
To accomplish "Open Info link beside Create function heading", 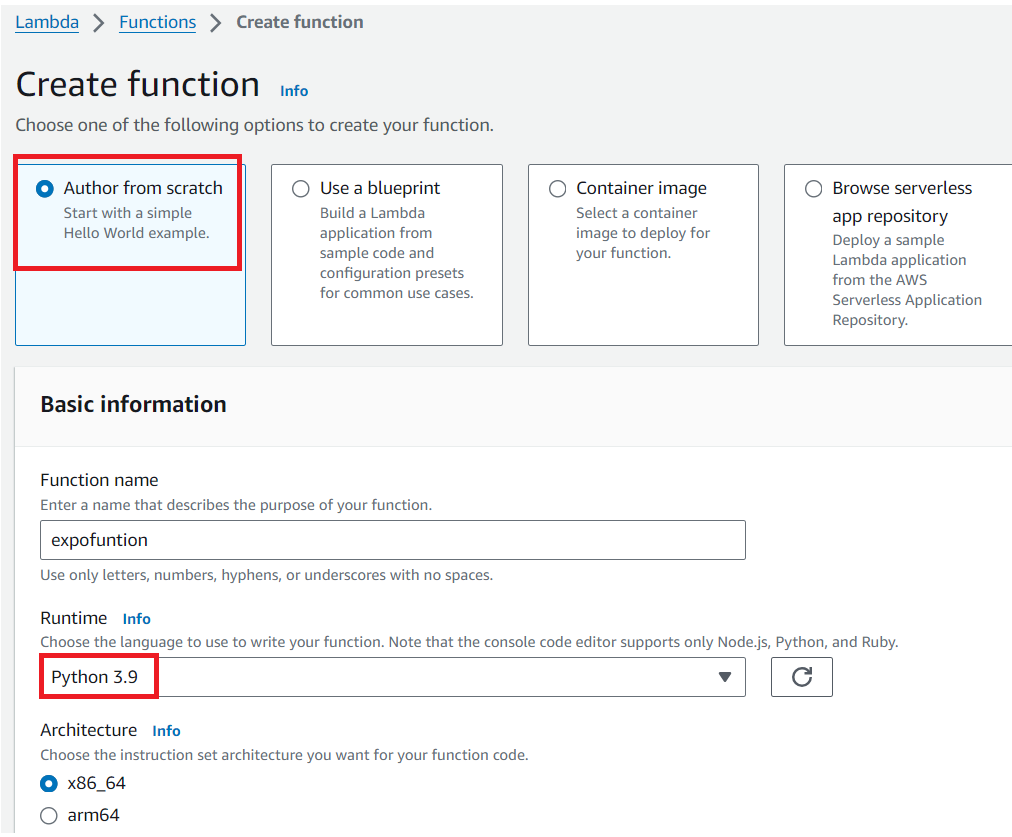I will click(294, 91).
